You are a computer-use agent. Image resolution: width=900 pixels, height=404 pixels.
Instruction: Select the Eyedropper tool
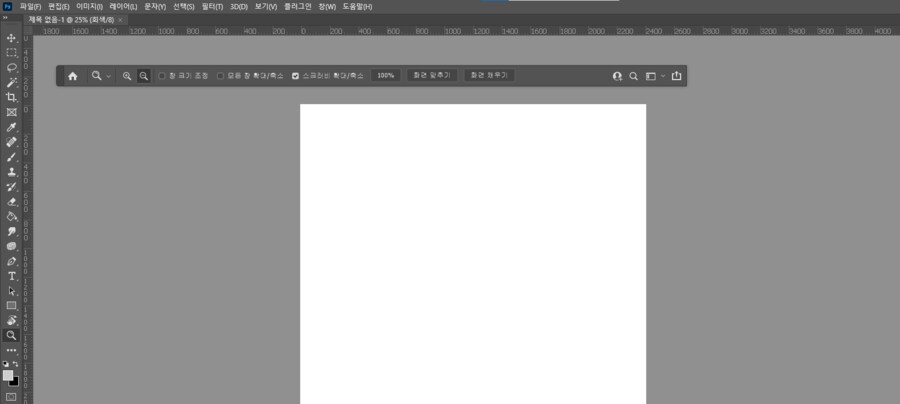pos(11,127)
